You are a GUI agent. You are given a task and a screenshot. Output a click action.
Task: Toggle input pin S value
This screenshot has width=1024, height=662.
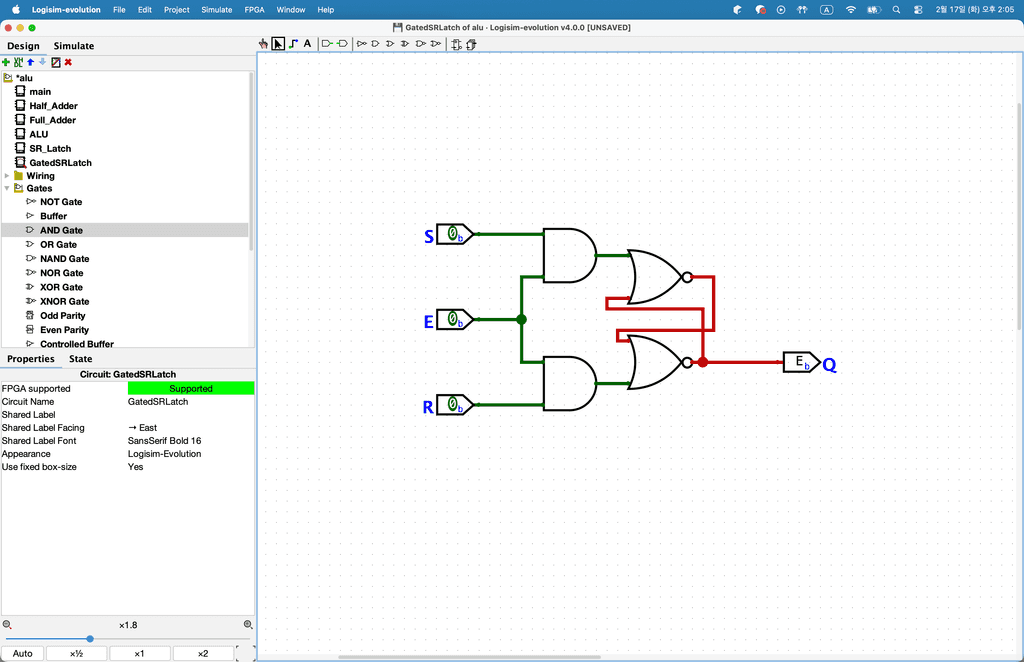click(x=453, y=234)
